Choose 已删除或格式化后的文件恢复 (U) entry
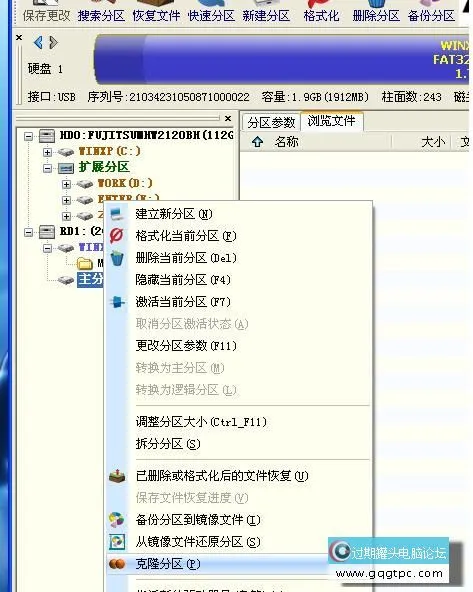473x592 pixels. click(x=238, y=476)
